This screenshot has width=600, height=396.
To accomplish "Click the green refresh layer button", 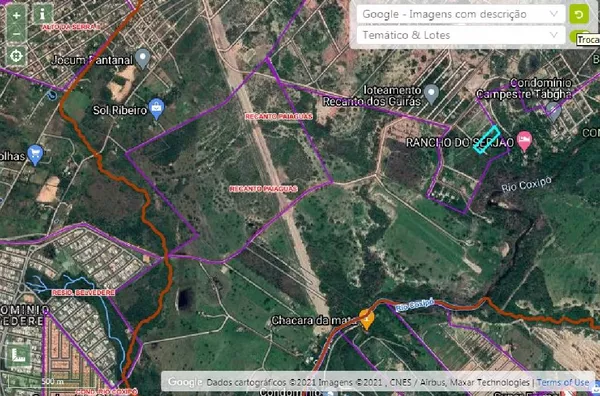I will [579, 15].
